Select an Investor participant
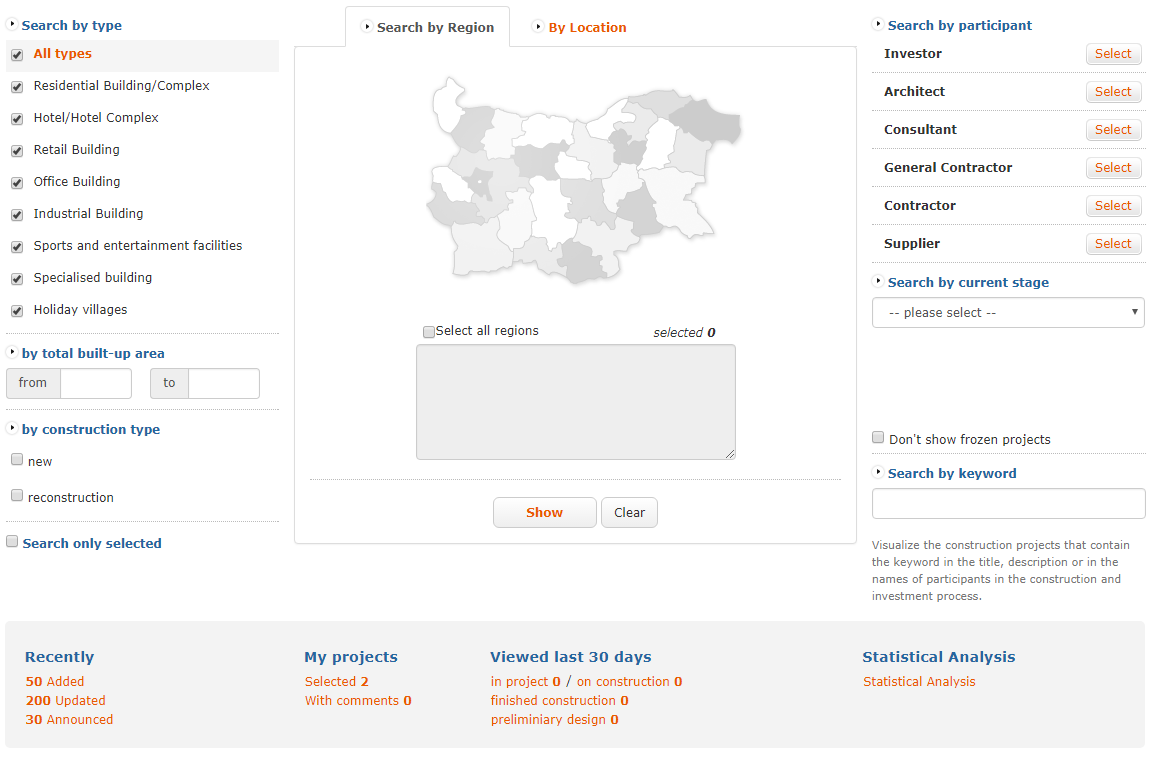Viewport: 1151px width, 764px height. (x=1113, y=54)
